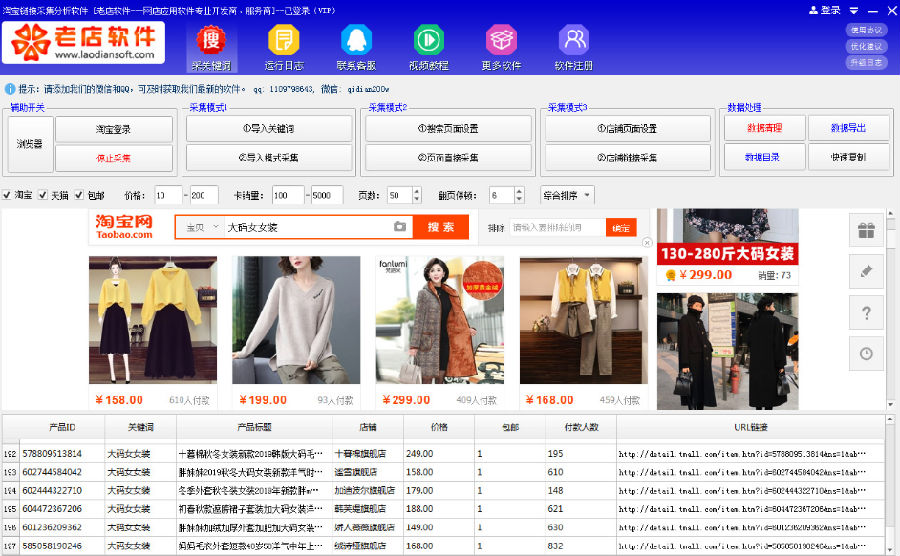
Task: Click the 停止采集 button
Action: pos(114,158)
